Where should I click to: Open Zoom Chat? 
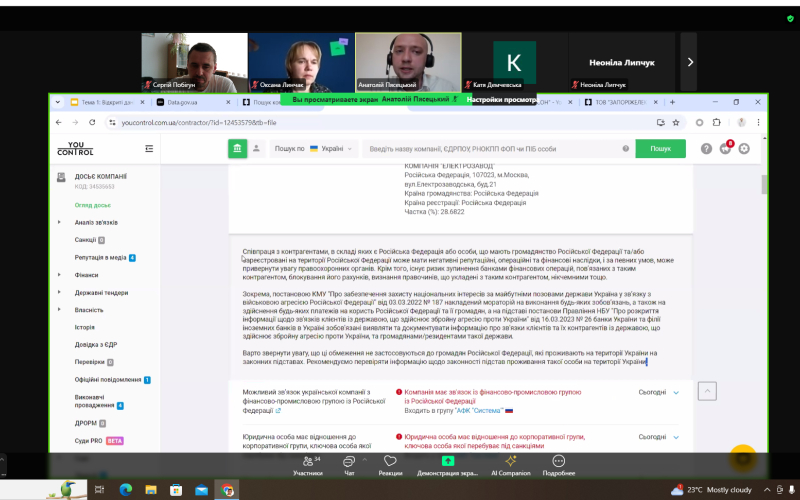click(x=349, y=465)
